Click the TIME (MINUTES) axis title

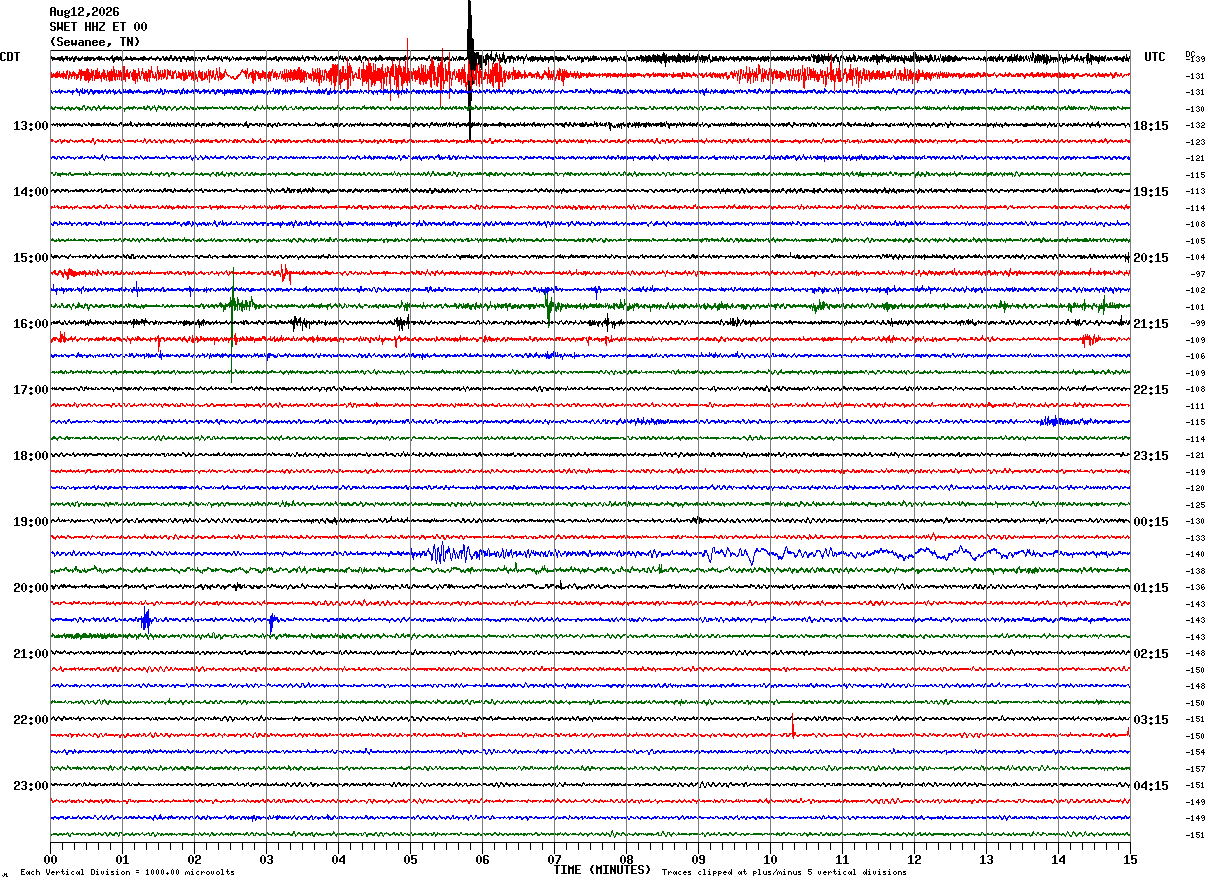(x=602, y=870)
